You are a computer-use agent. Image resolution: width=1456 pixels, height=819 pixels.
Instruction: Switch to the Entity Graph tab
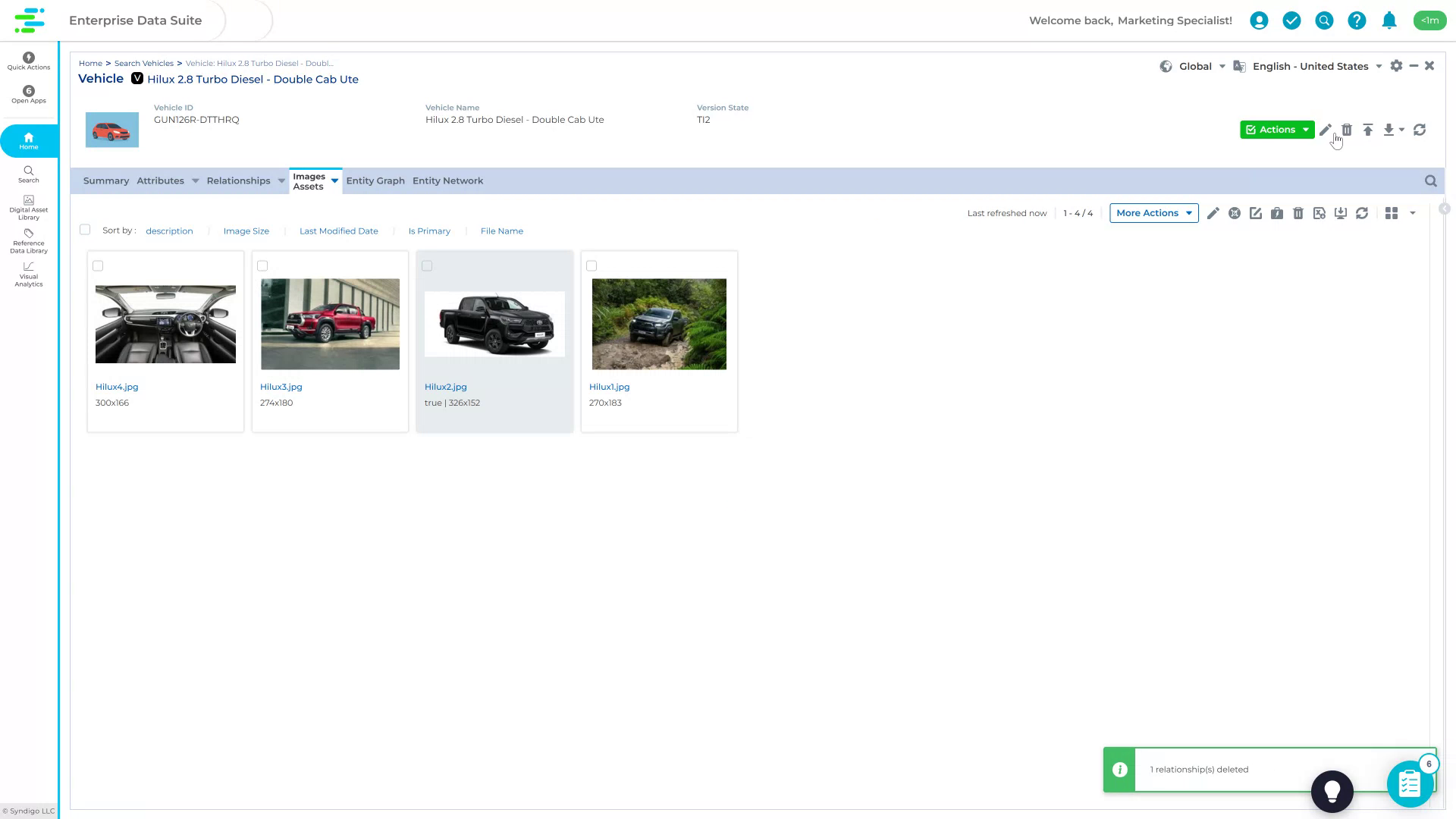(375, 180)
